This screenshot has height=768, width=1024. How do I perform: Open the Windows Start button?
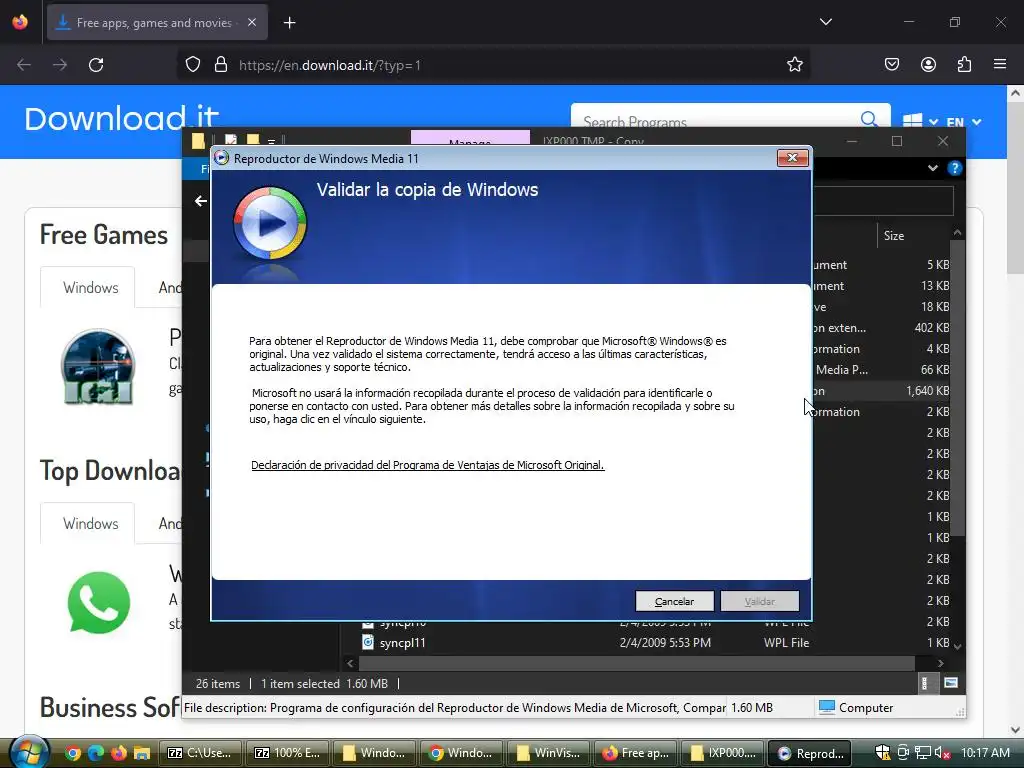coord(29,752)
